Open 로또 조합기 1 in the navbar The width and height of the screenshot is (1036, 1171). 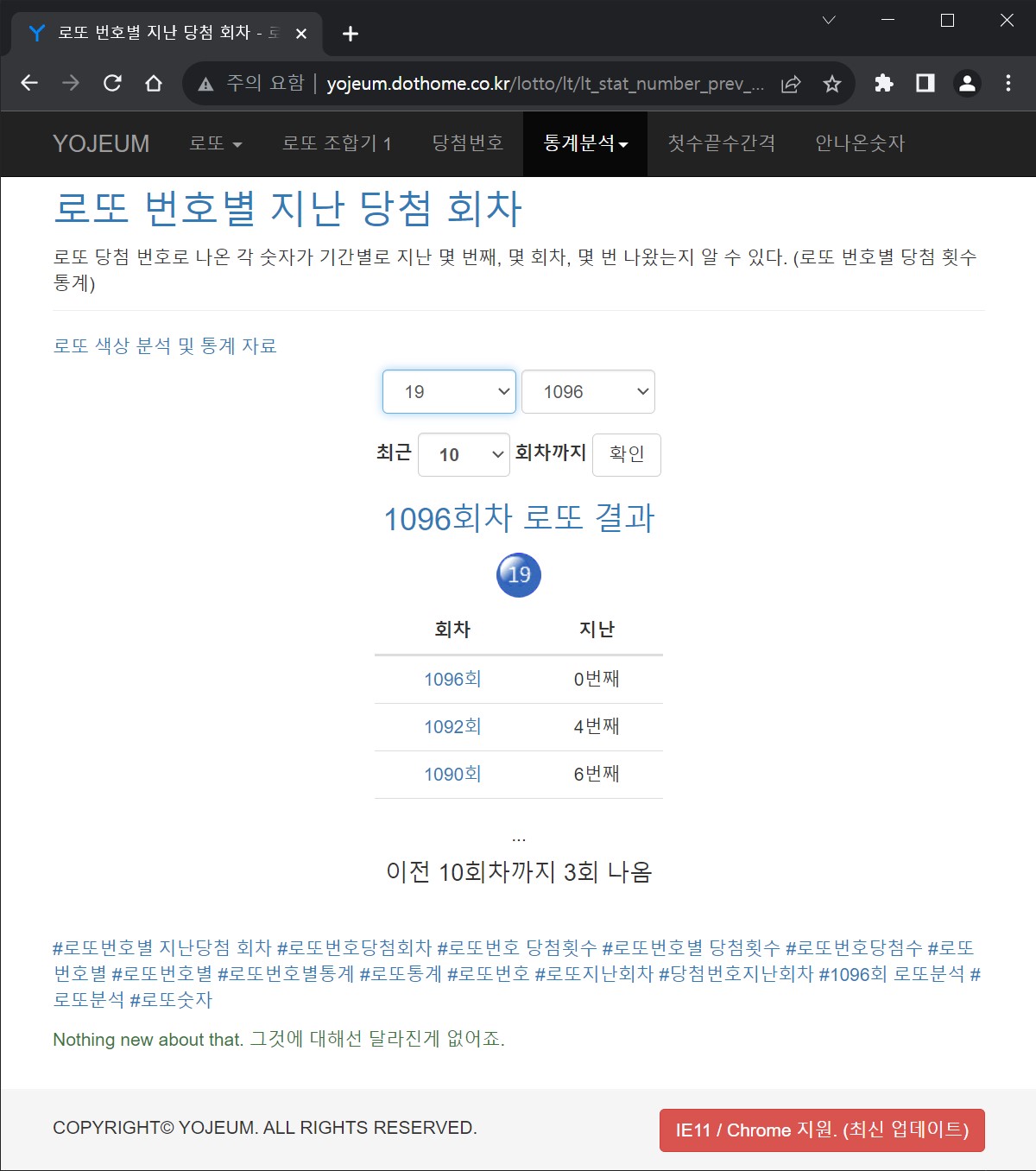point(337,143)
